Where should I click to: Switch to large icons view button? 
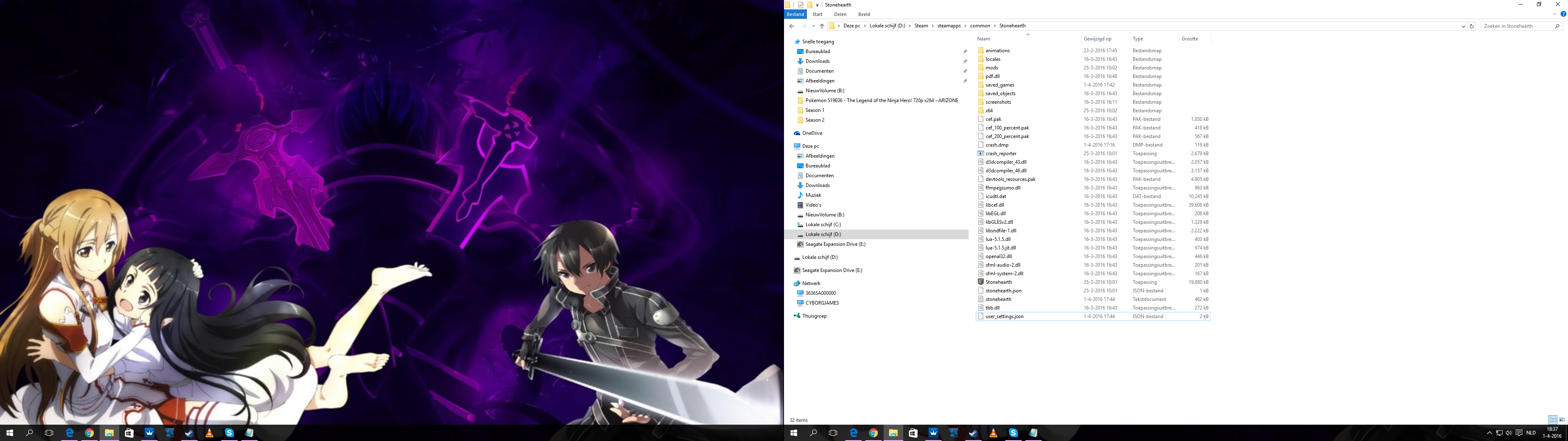coord(1562,420)
